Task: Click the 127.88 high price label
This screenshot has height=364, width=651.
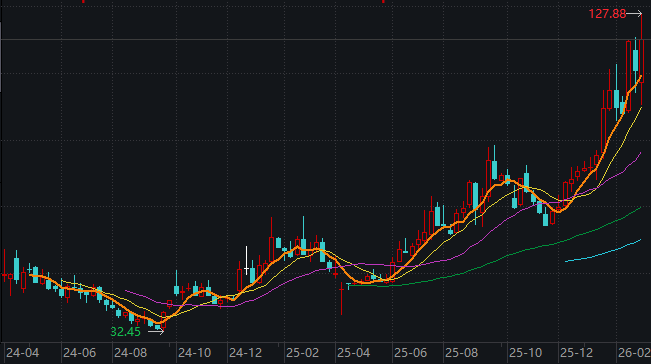Action: (607, 14)
